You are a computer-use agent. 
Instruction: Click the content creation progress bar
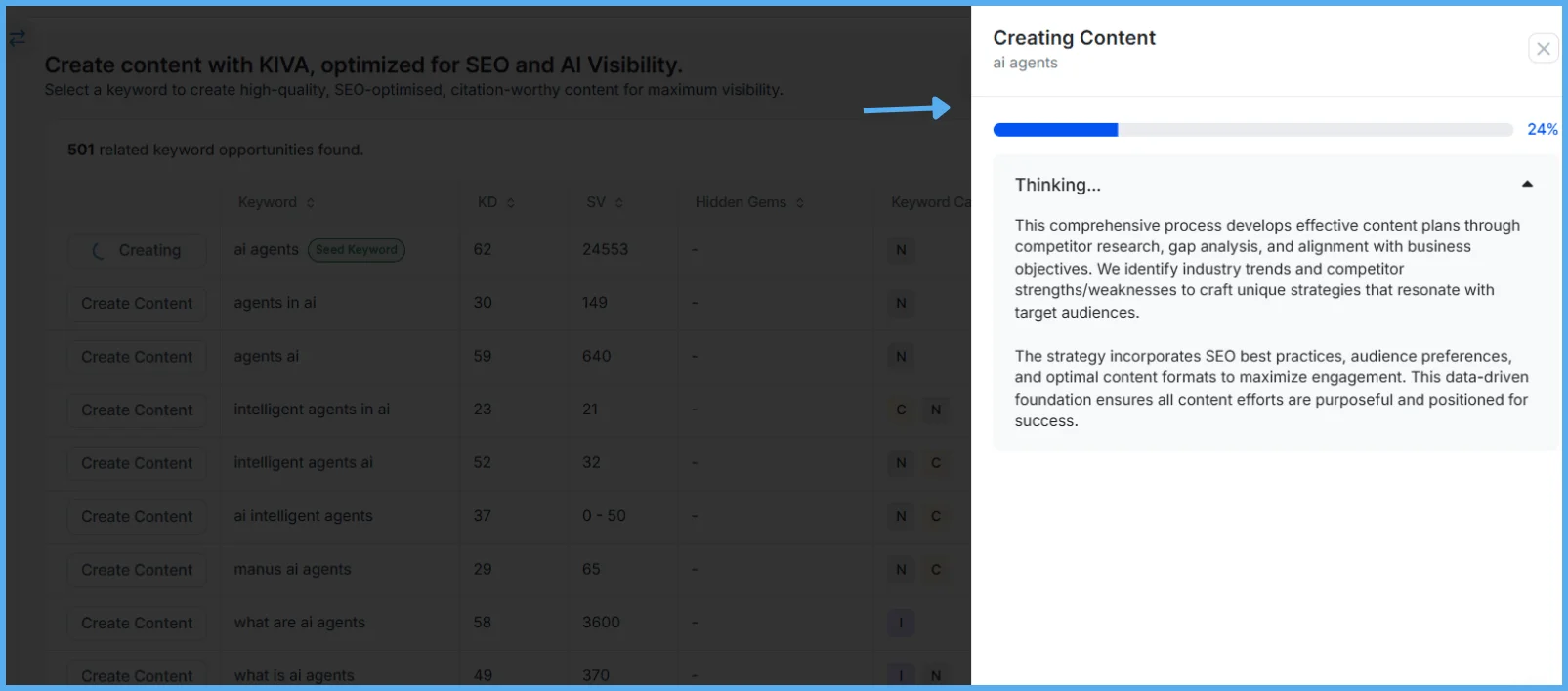click(x=1251, y=130)
